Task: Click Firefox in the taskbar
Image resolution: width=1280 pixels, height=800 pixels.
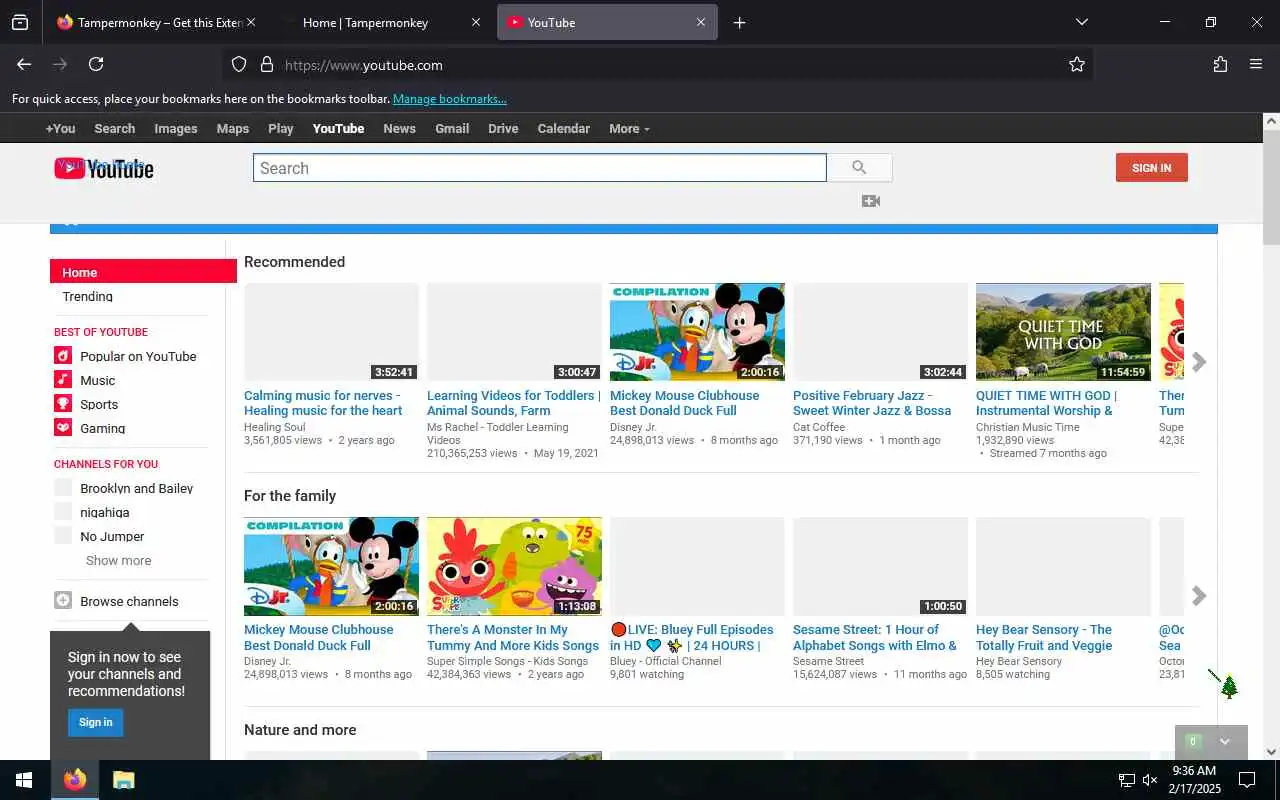Action: [x=75, y=780]
